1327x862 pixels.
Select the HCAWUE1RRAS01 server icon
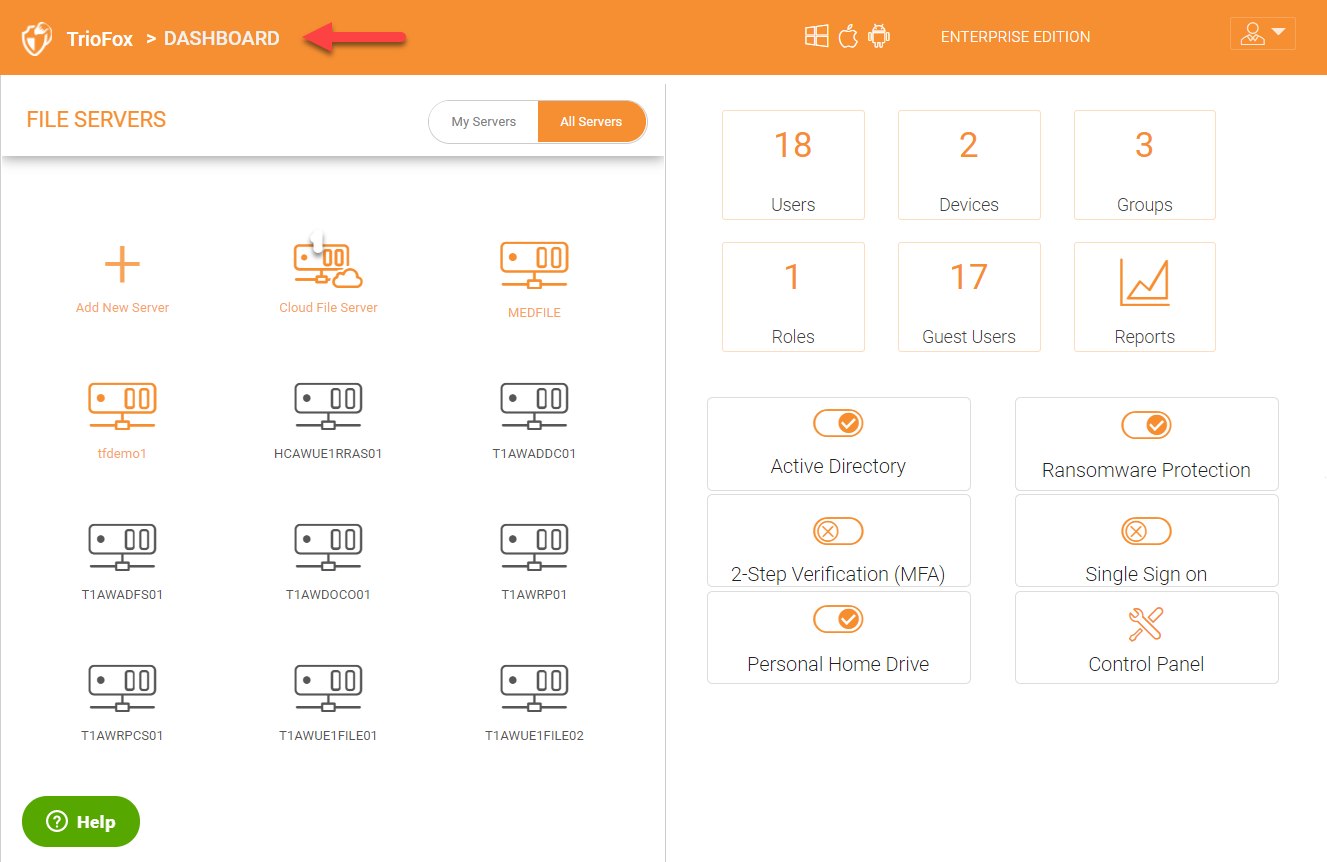[328, 406]
